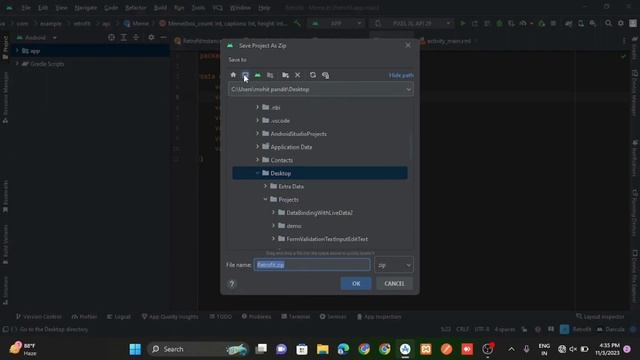Click Hide path link

pos(401,75)
